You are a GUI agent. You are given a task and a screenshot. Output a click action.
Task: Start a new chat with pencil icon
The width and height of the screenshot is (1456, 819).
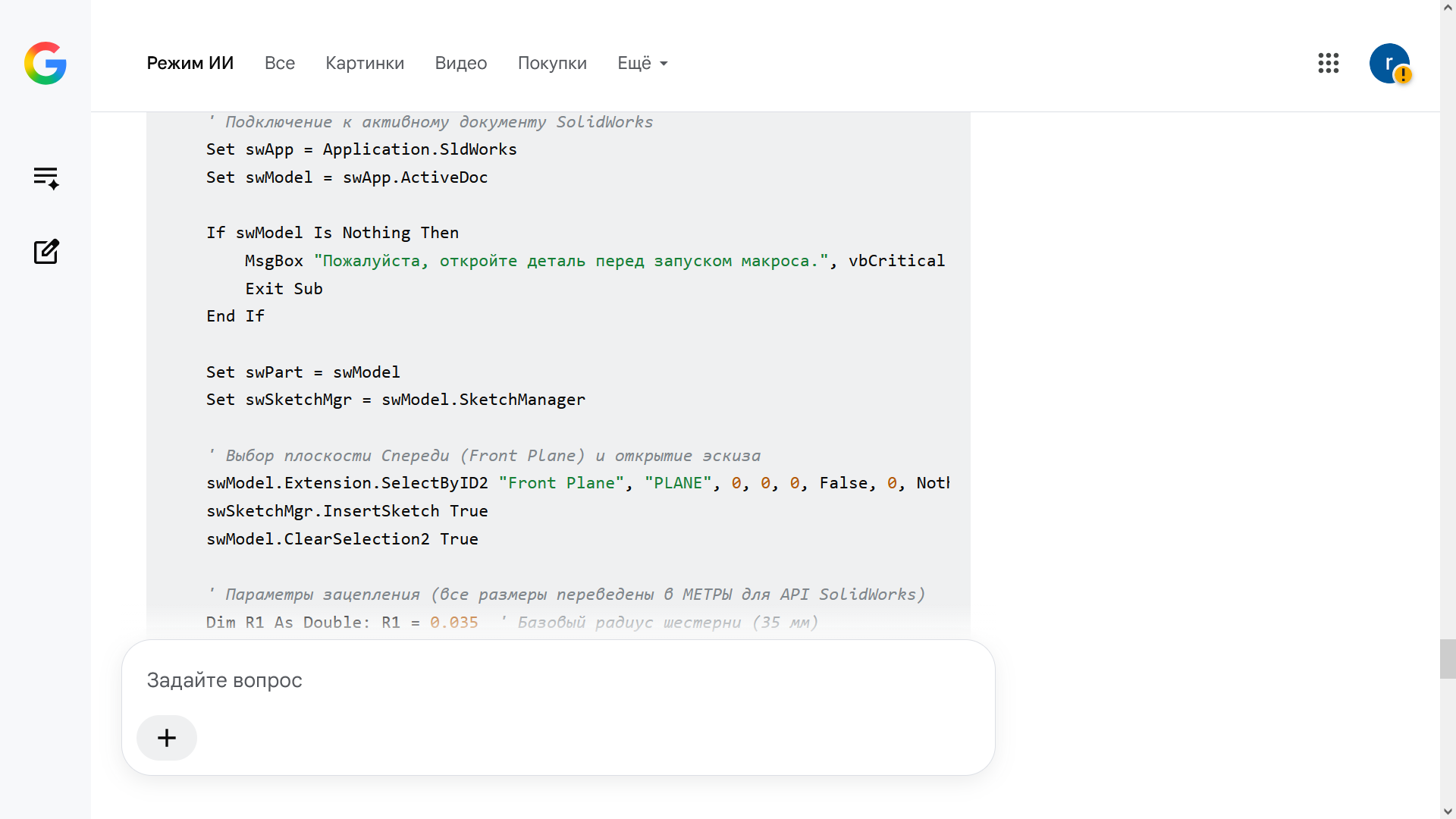pos(45,252)
